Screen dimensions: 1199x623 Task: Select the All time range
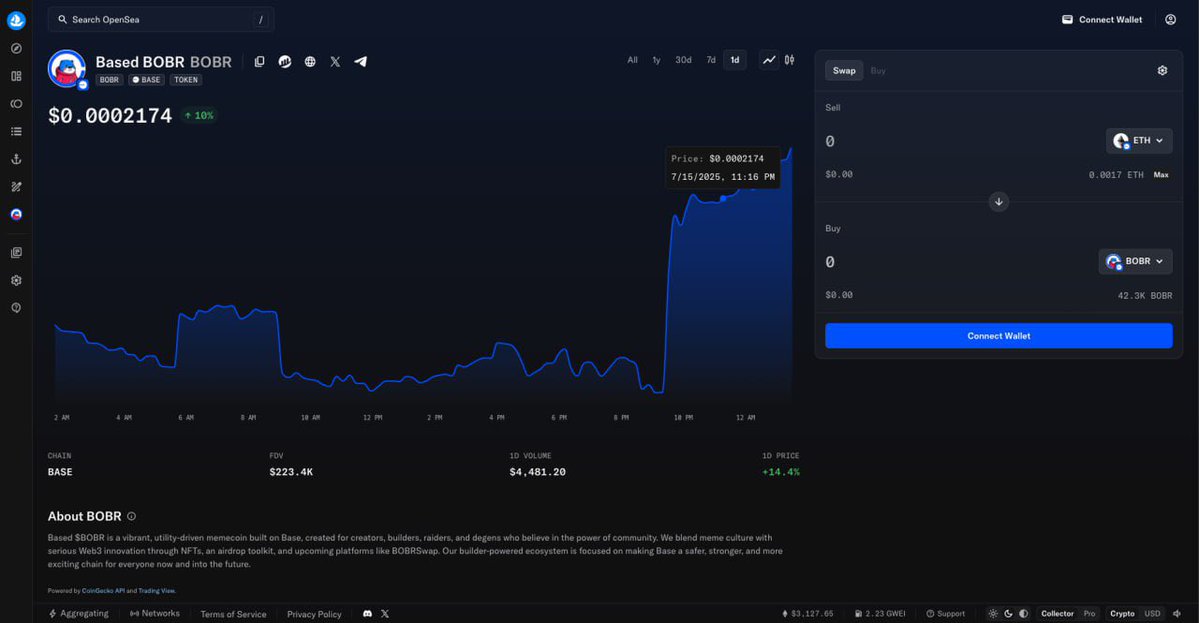632,60
